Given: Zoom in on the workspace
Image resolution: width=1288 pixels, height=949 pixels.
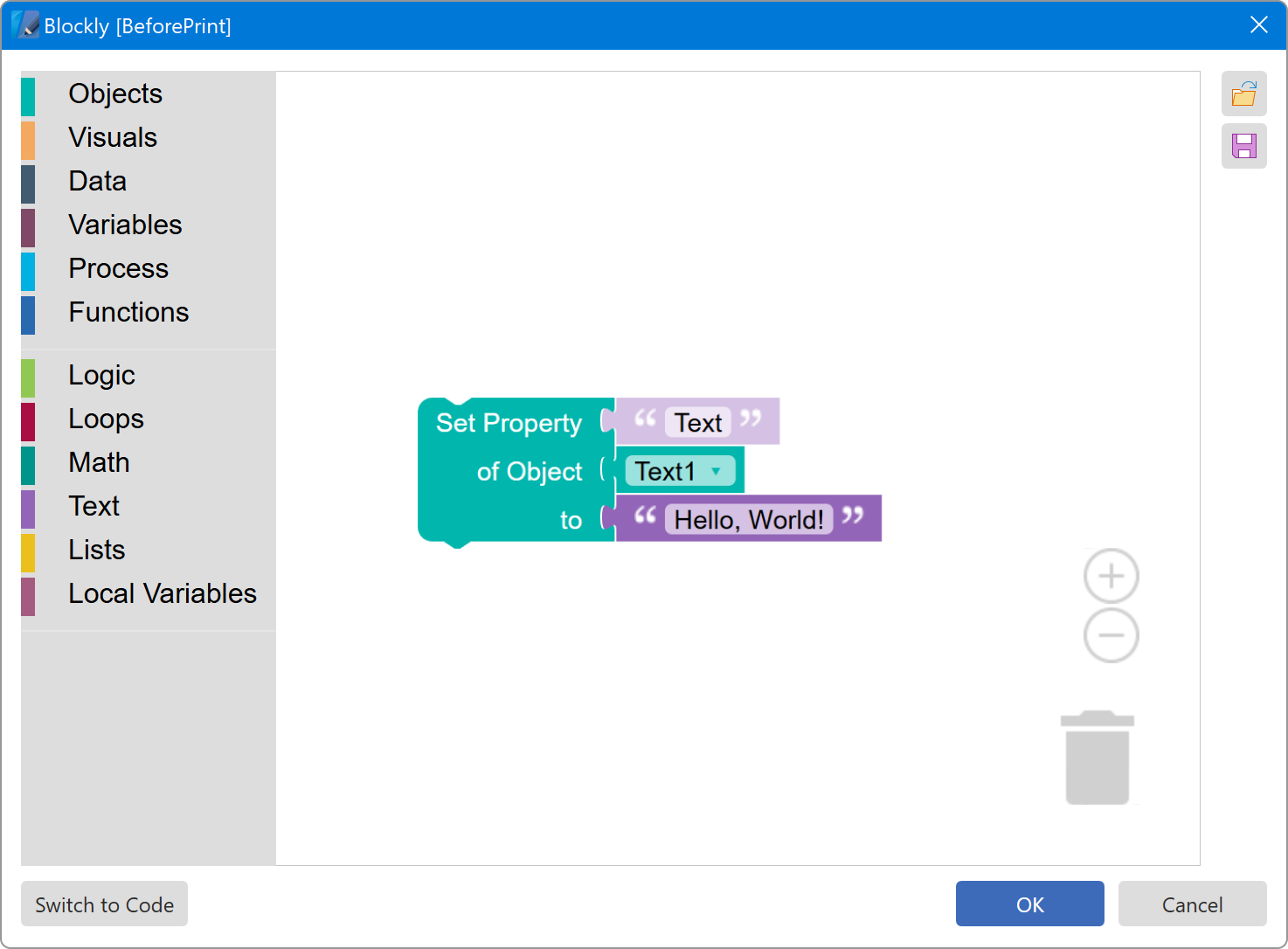Looking at the screenshot, I should coord(1111,576).
